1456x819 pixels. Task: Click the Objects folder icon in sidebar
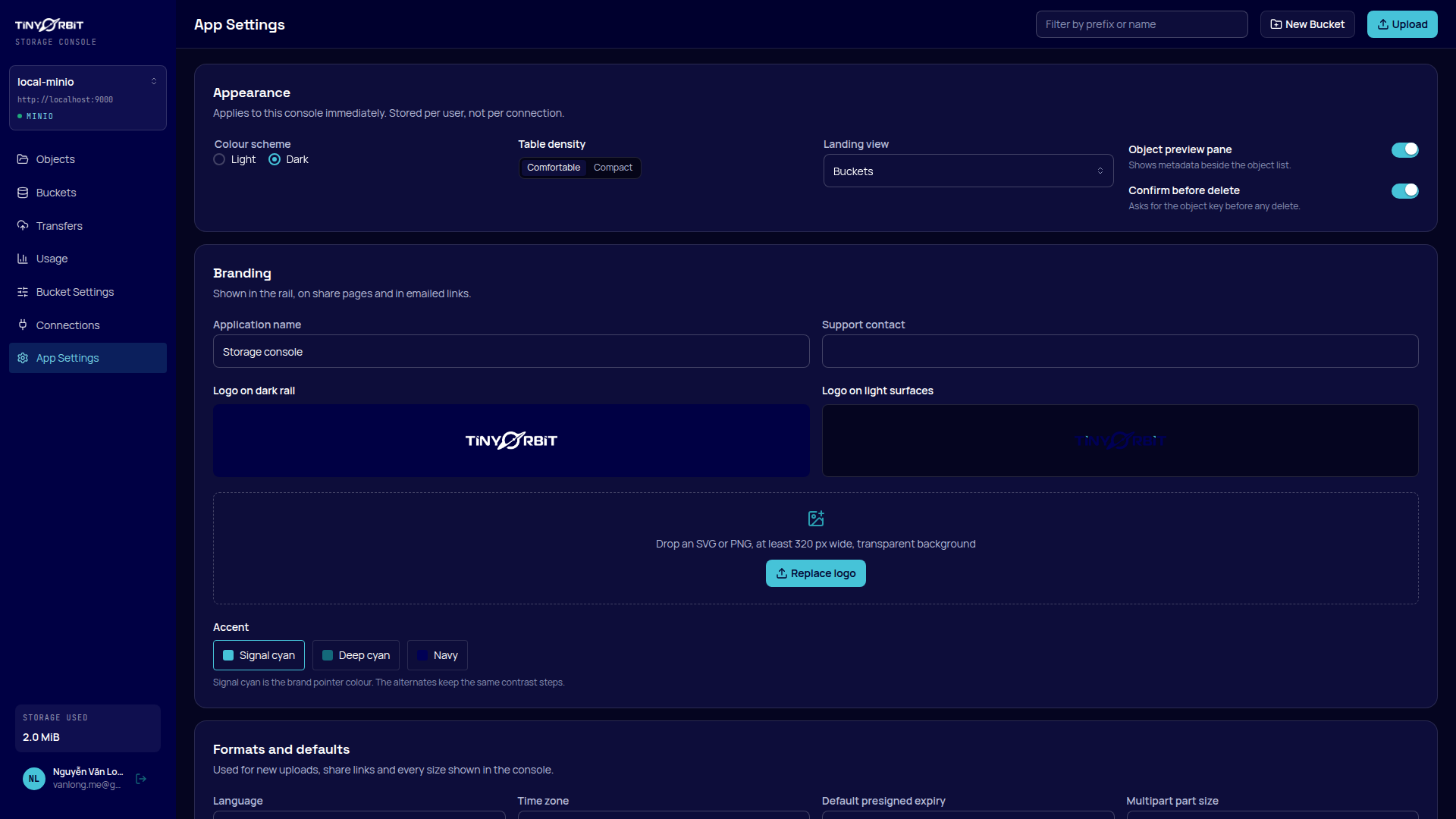click(23, 159)
